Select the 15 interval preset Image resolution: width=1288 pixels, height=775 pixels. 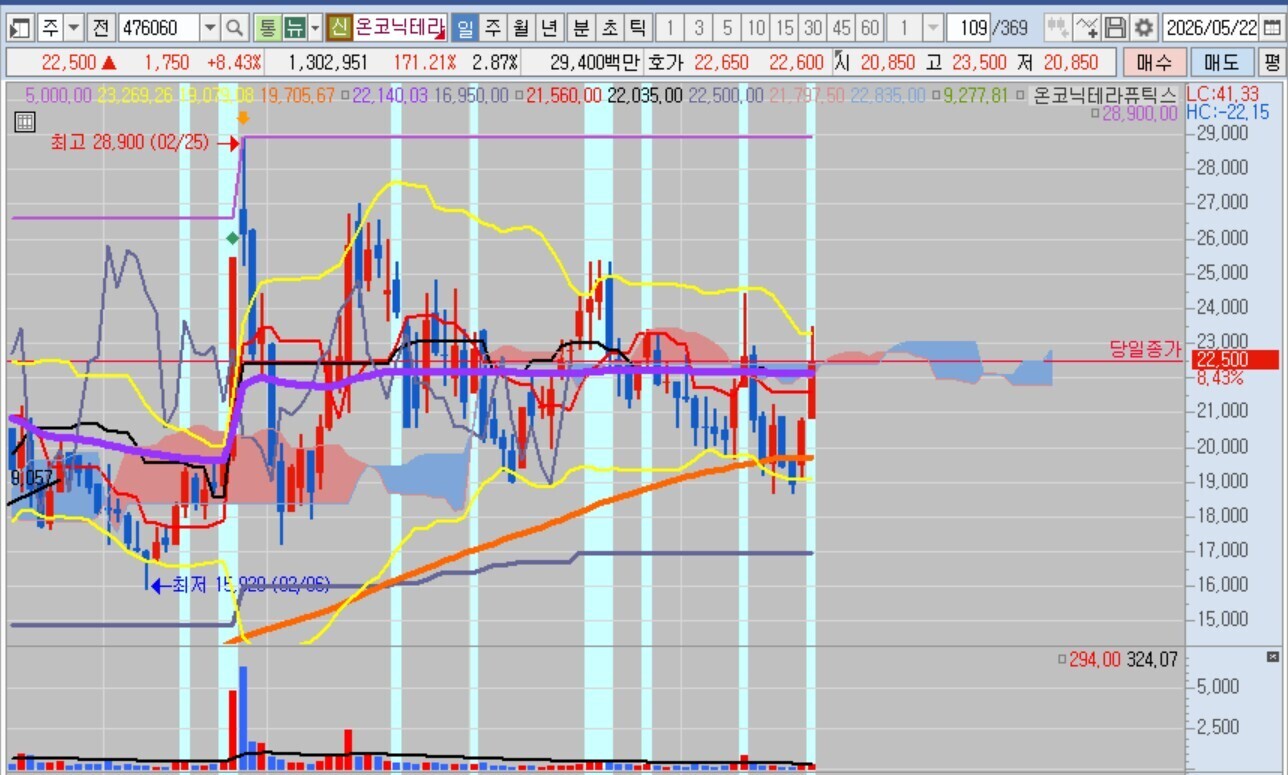click(786, 27)
